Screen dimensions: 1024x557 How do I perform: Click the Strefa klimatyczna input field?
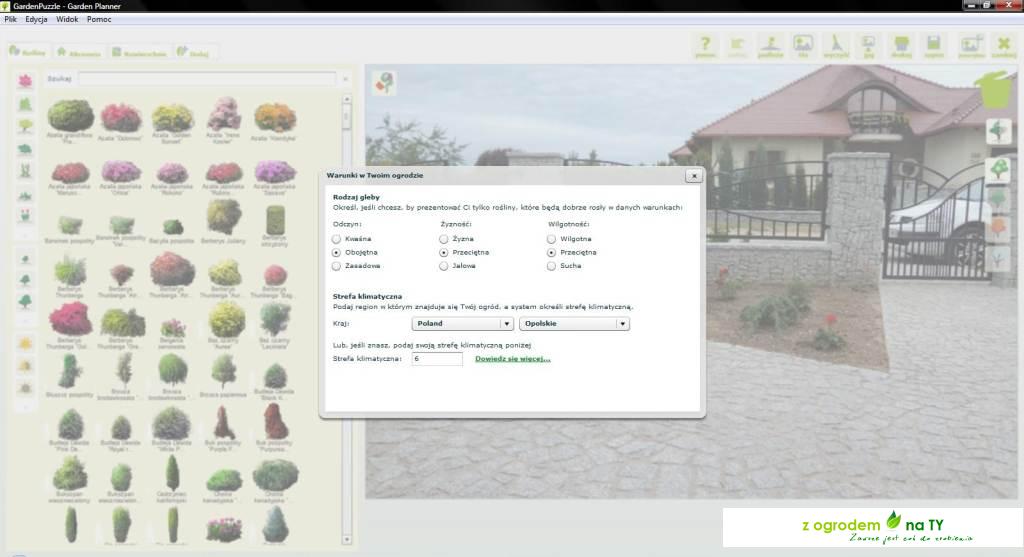click(437, 359)
